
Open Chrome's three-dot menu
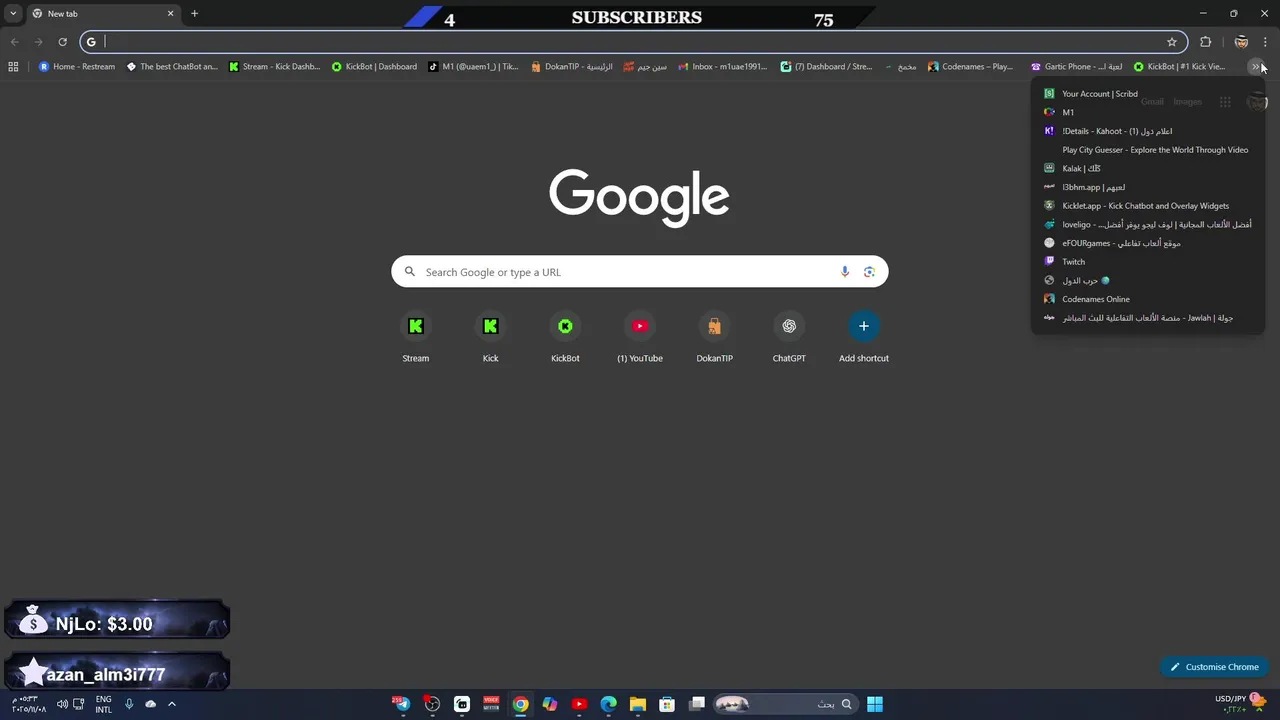(1265, 42)
